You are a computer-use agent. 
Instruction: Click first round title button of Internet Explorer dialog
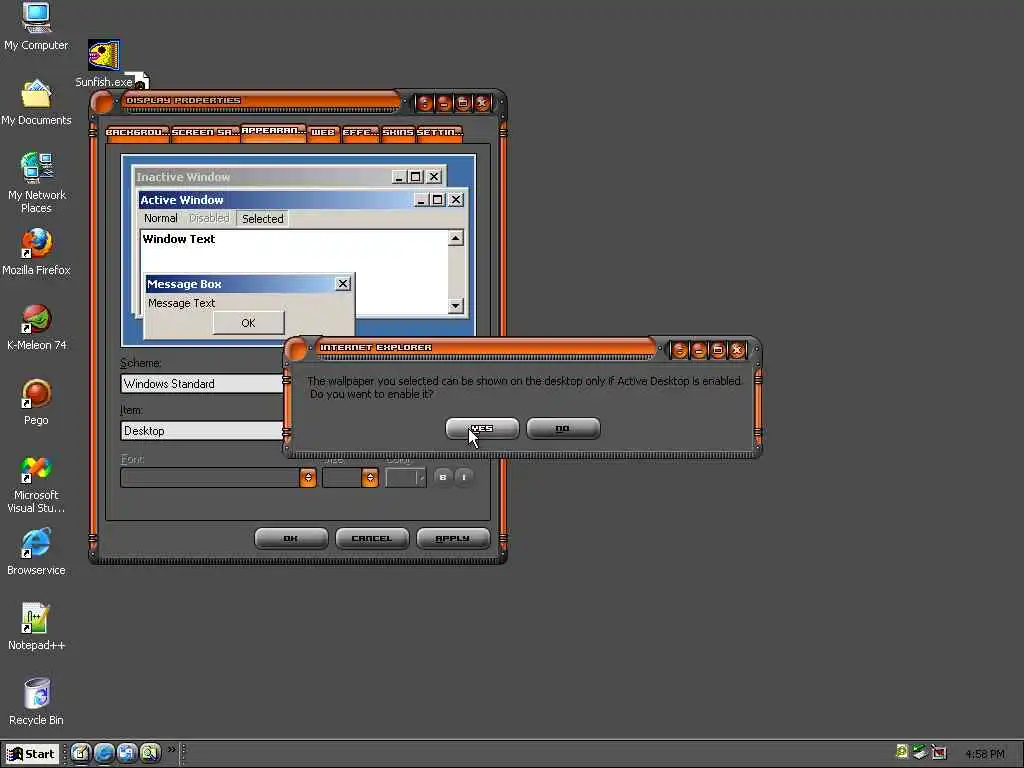click(x=679, y=351)
